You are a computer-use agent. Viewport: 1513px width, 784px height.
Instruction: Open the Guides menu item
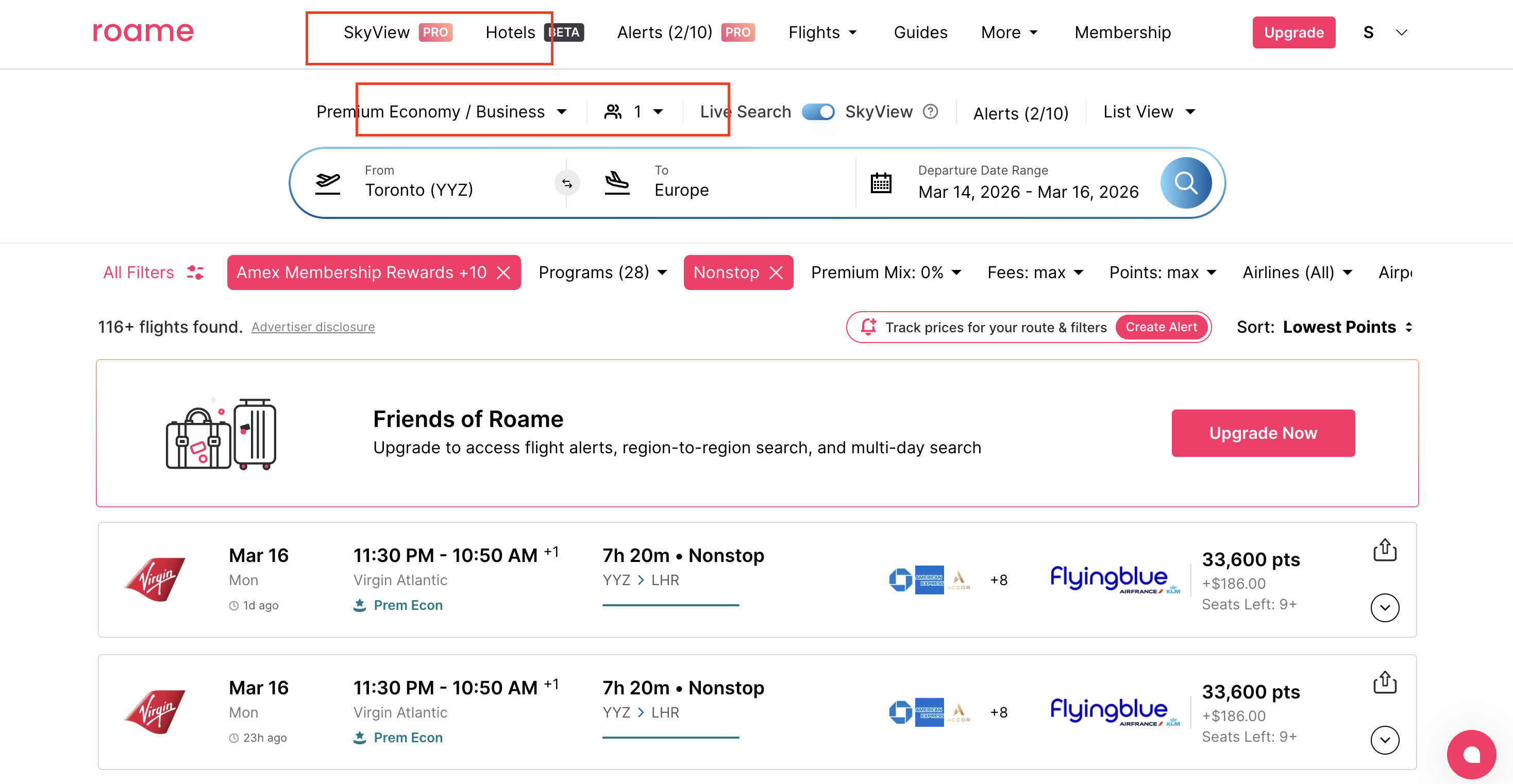coord(920,32)
